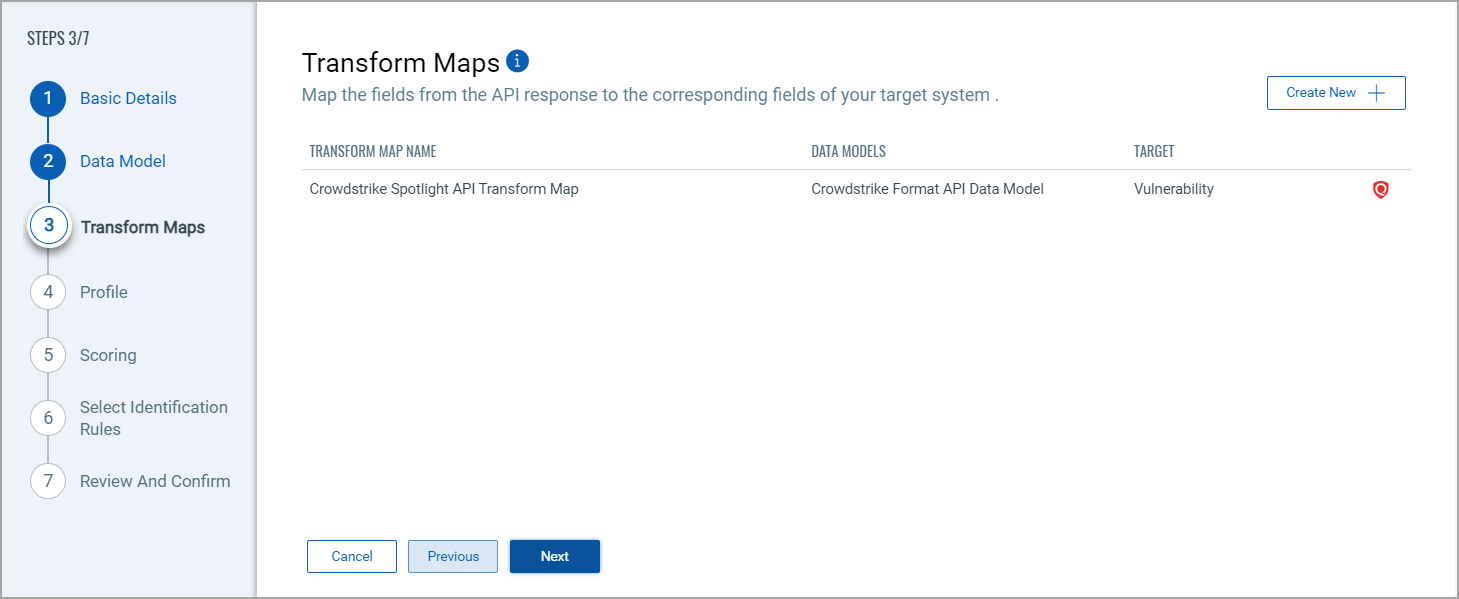The width and height of the screenshot is (1459, 599).
Task: Click the step 6 circle icon
Action: 48,418
